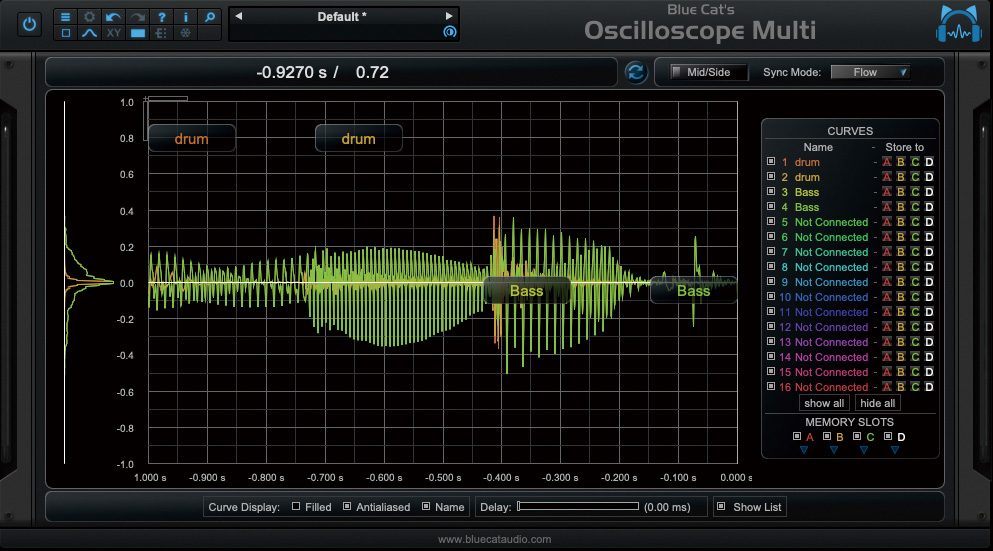Go to next preset arrow
Image resolution: width=993 pixels, height=551 pixels.
click(449, 16)
